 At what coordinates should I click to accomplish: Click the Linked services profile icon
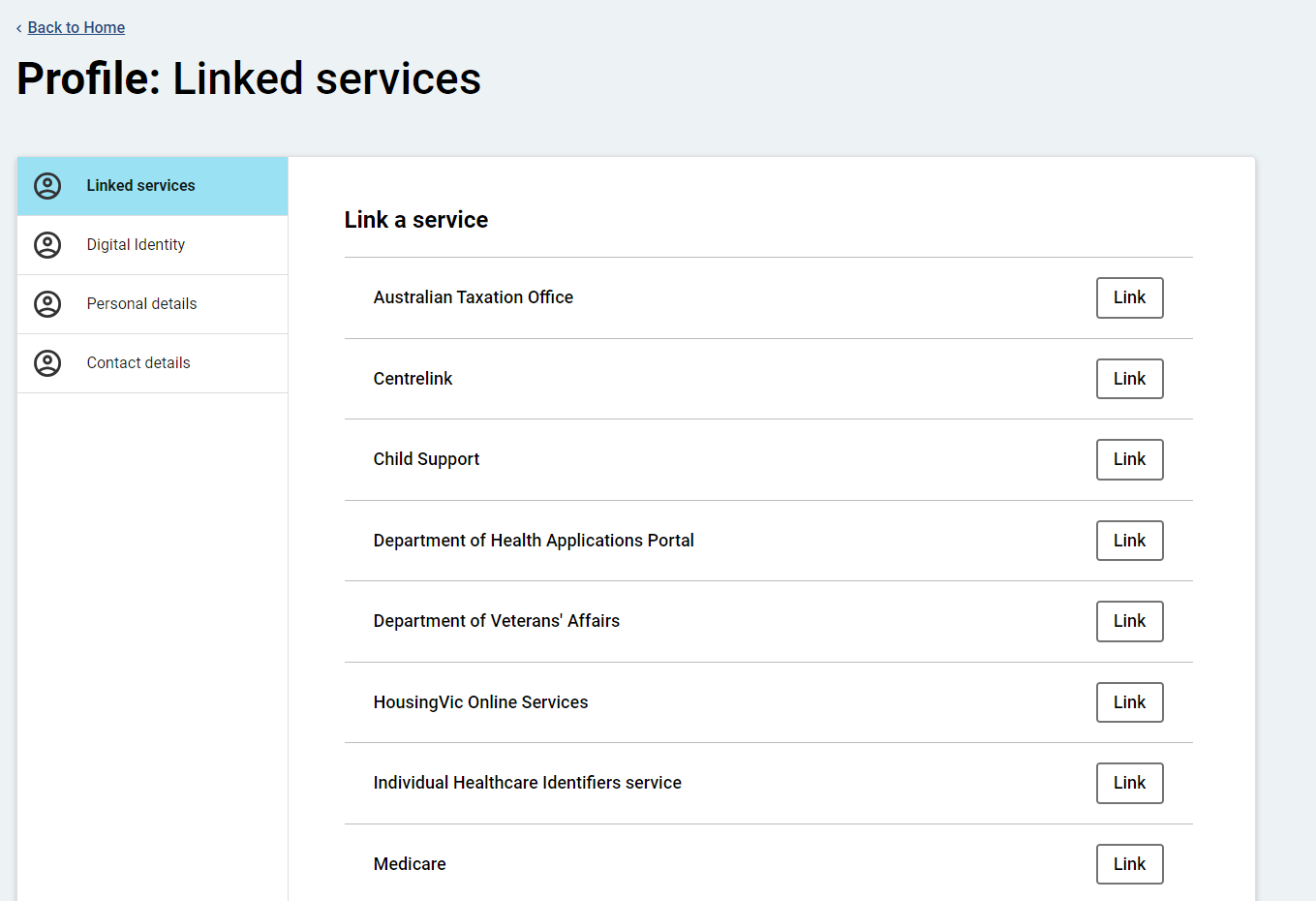[x=47, y=186]
